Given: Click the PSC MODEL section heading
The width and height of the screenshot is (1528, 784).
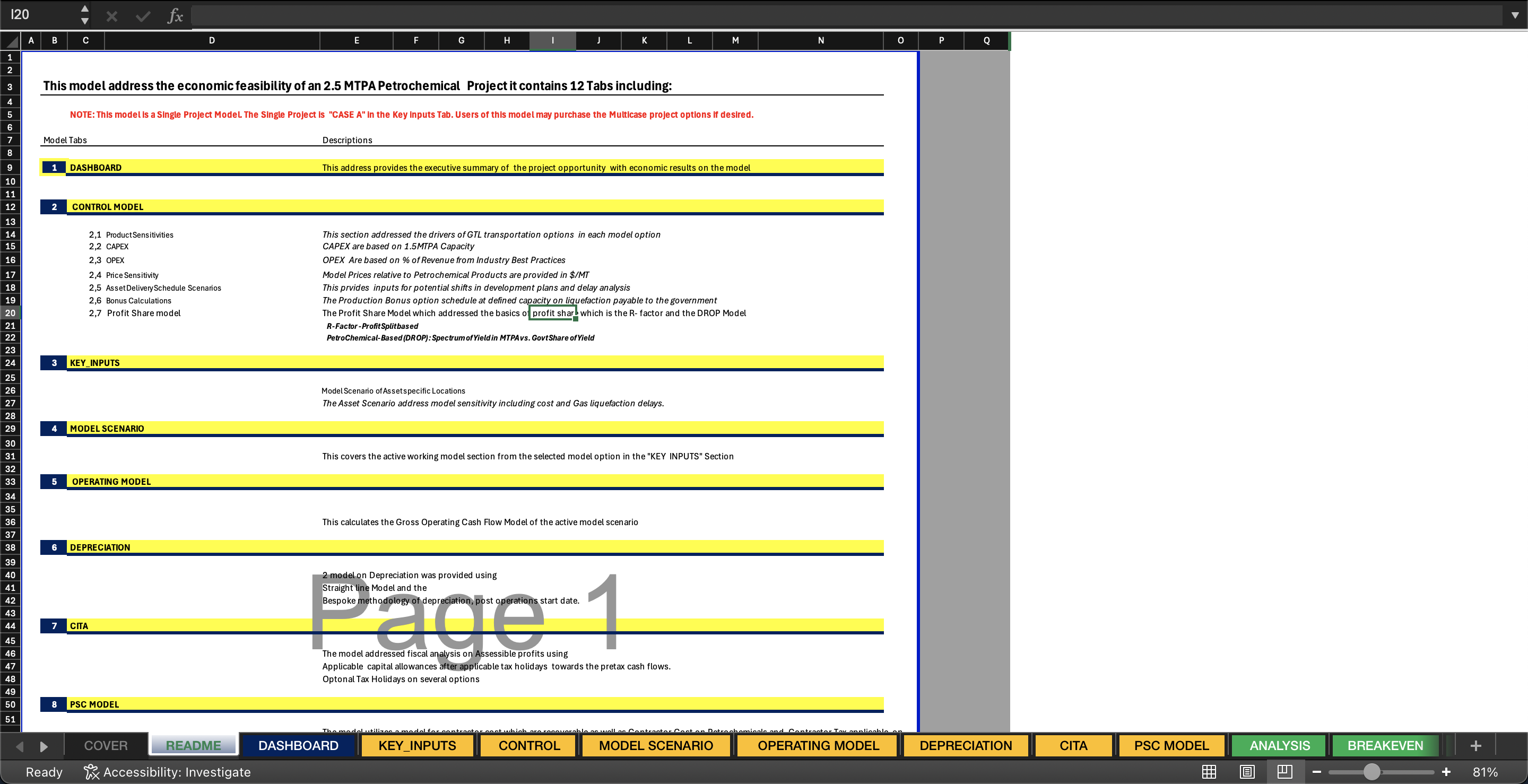Looking at the screenshot, I should [x=94, y=704].
